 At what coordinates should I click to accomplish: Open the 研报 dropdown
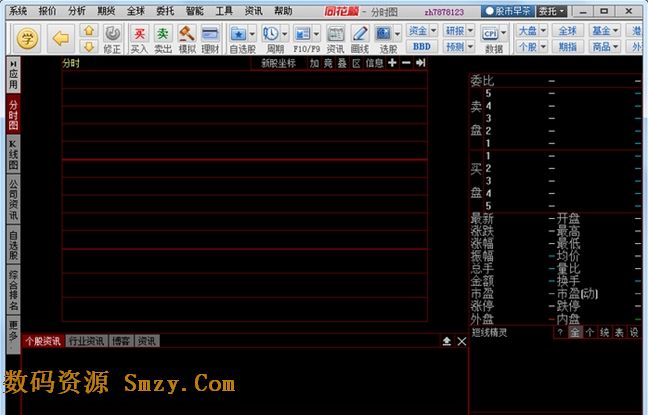click(459, 31)
